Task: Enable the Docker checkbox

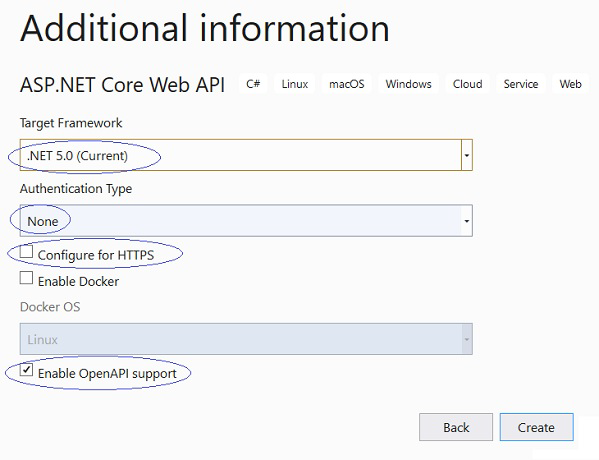Action: point(26,278)
